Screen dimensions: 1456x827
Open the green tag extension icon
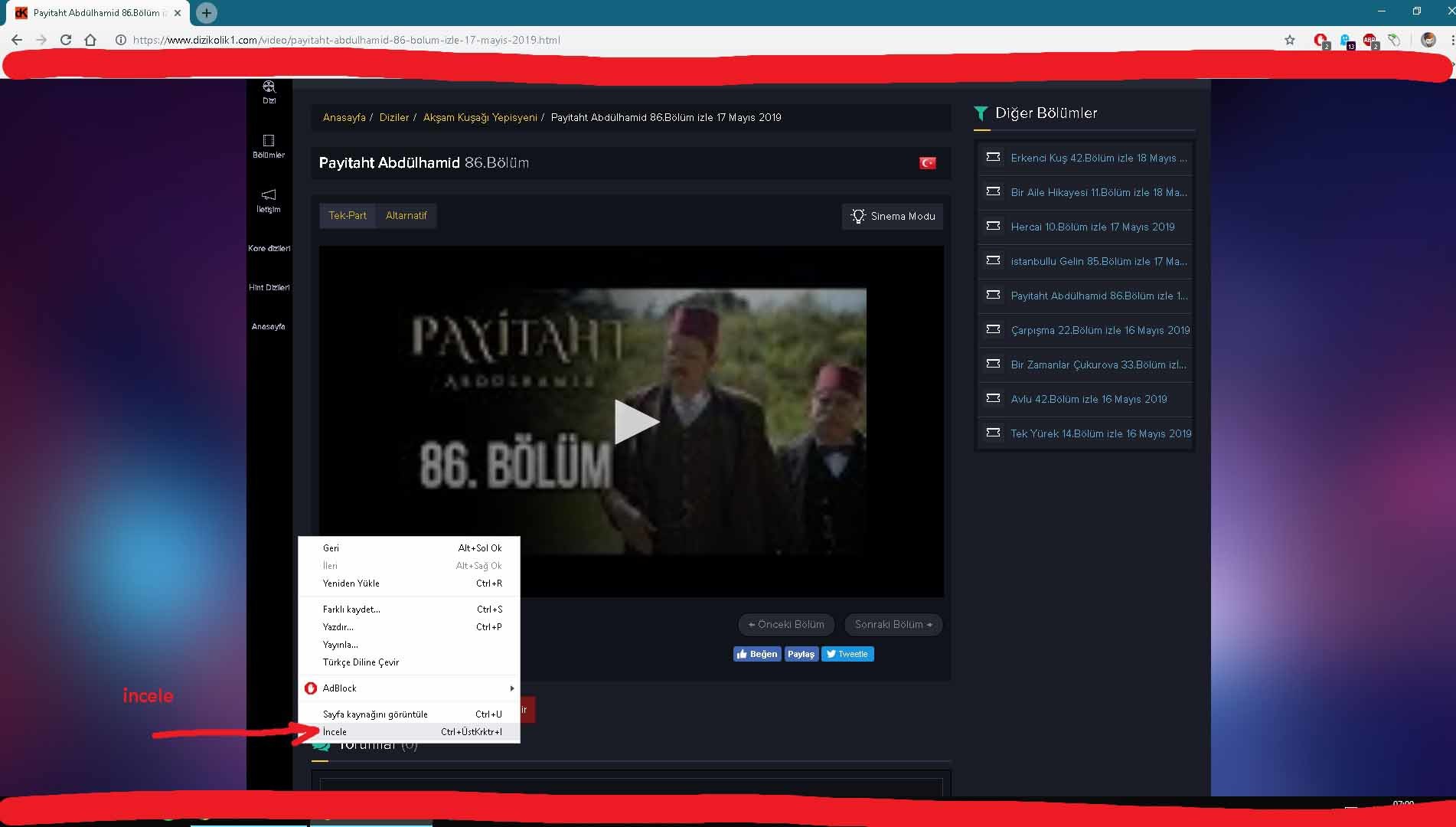point(1394,40)
